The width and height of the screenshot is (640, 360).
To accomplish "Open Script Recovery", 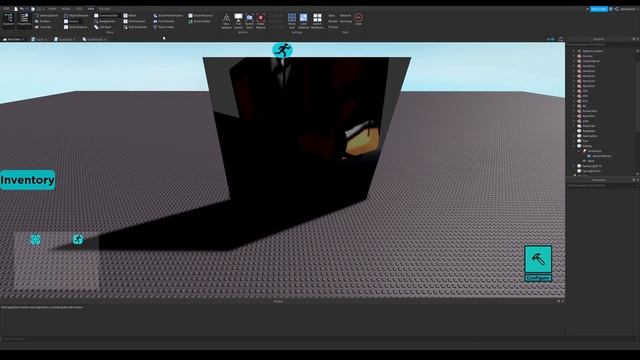I will coord(200,16).
